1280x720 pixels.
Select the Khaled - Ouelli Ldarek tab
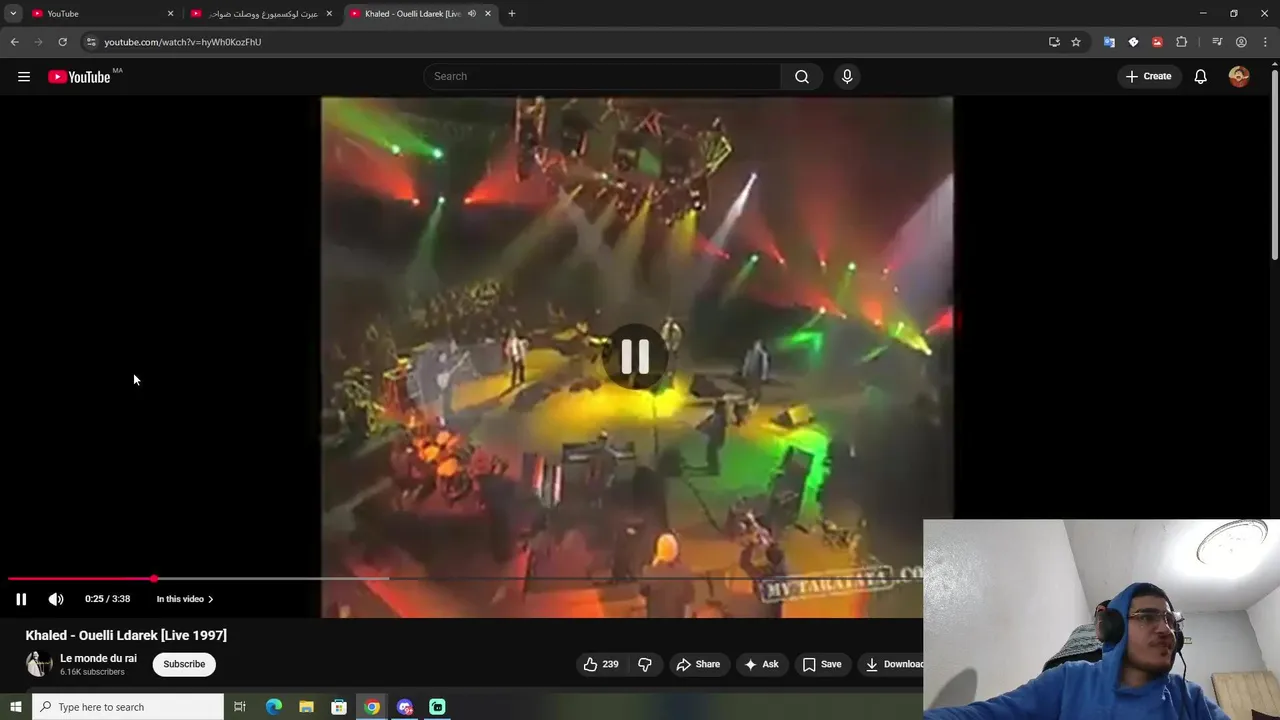click(x=420, y=14)
